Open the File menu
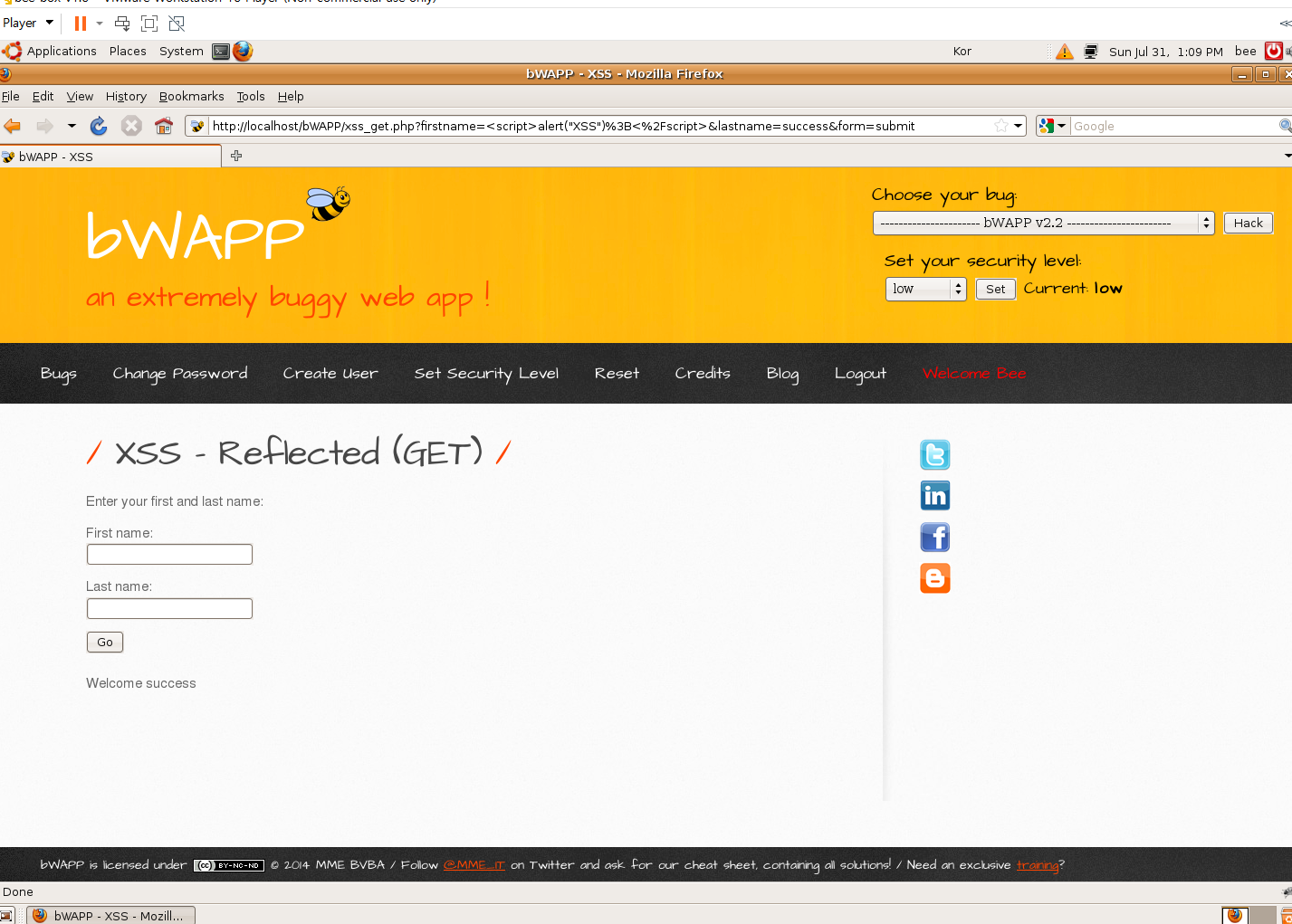The height and width of the screenshot is (924, 1292). [x=11, y=96]
